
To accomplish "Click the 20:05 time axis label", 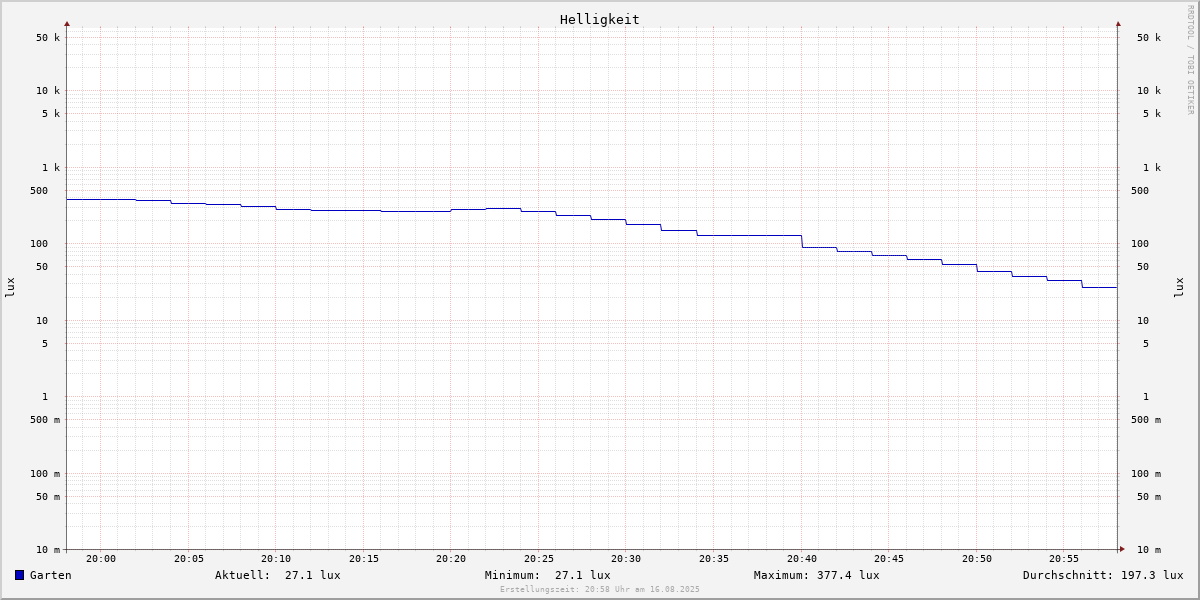I will pyautogui.click(x=189, y=559).
